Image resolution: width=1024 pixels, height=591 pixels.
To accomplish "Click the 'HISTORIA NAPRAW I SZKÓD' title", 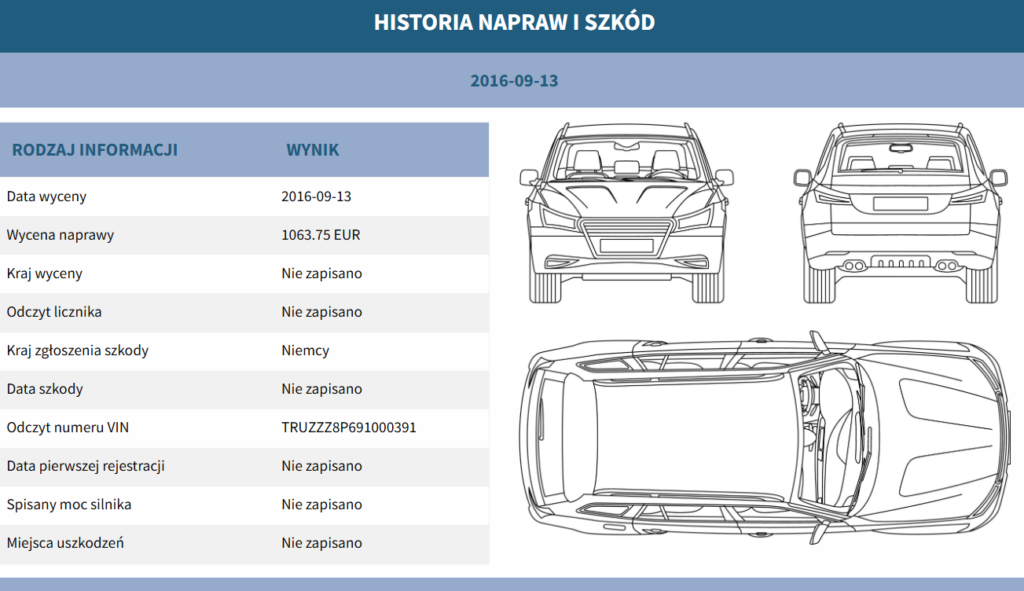I will click(x=514, y=22).
